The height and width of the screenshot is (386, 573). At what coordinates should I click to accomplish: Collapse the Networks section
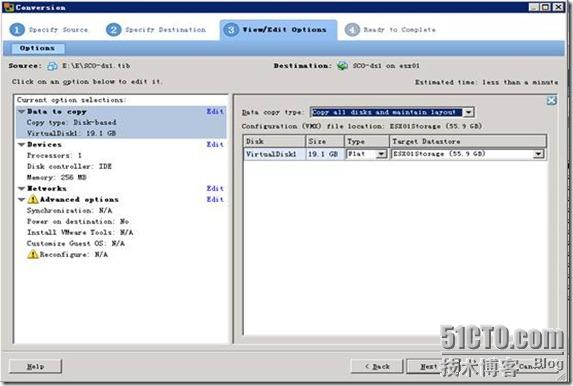click(22, 189)
